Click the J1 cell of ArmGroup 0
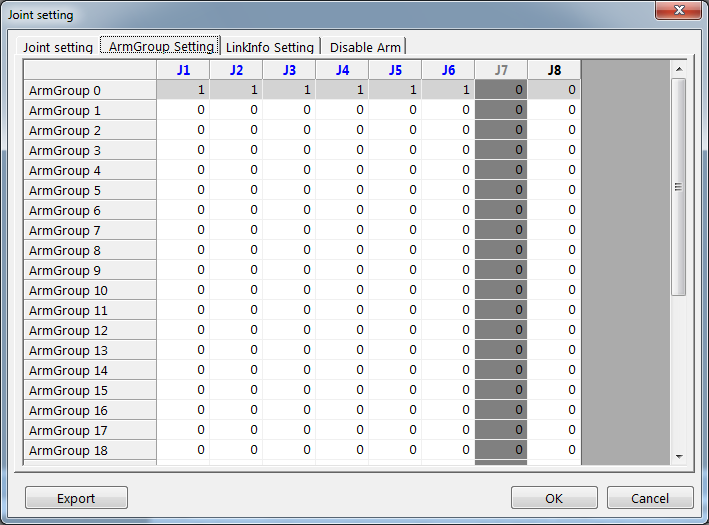709x525 pixels. [183, 90]
